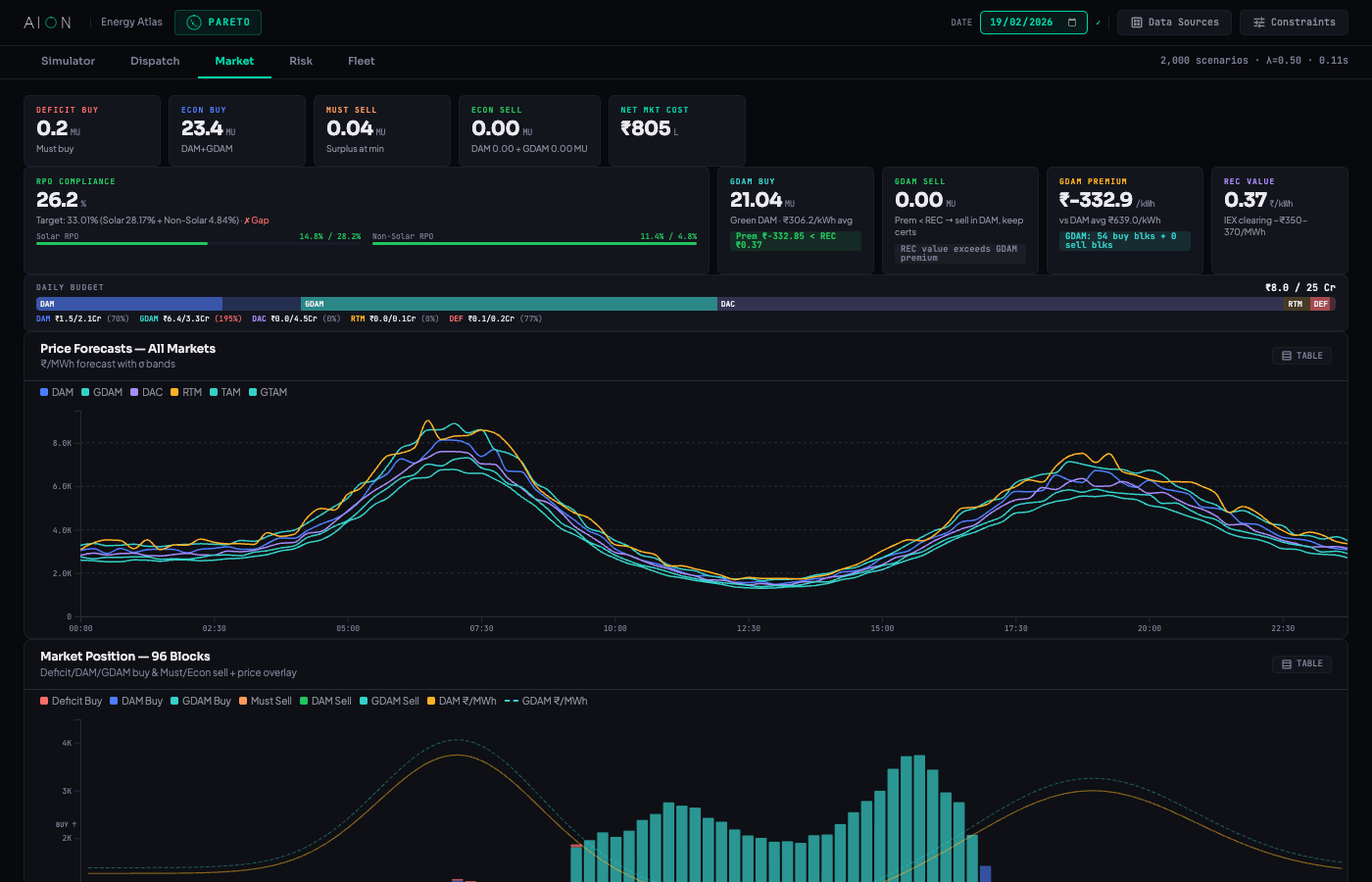This screenshot has width=1372, height=882.
Task: Open the Dispatch tab
Action: point(155,61)
